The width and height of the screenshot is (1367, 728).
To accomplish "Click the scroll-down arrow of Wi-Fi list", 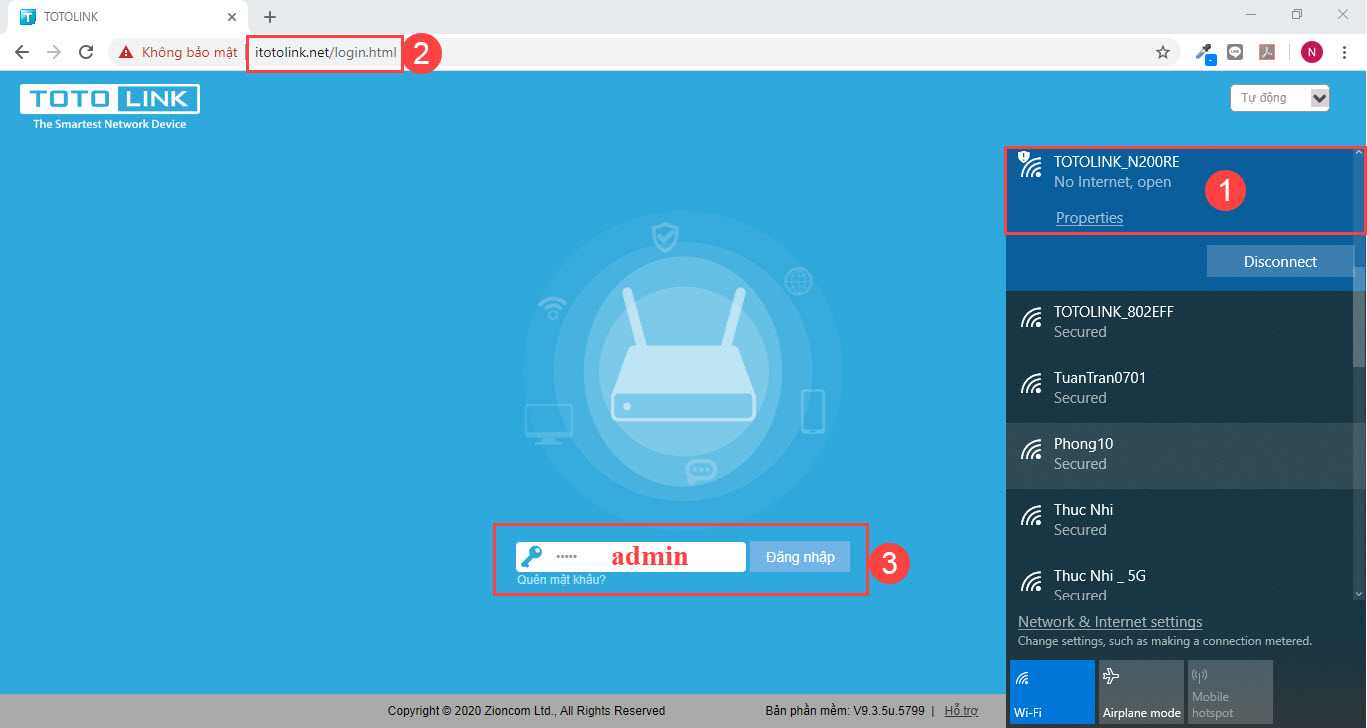I will pyautogui.click(x=1359, y=594).
